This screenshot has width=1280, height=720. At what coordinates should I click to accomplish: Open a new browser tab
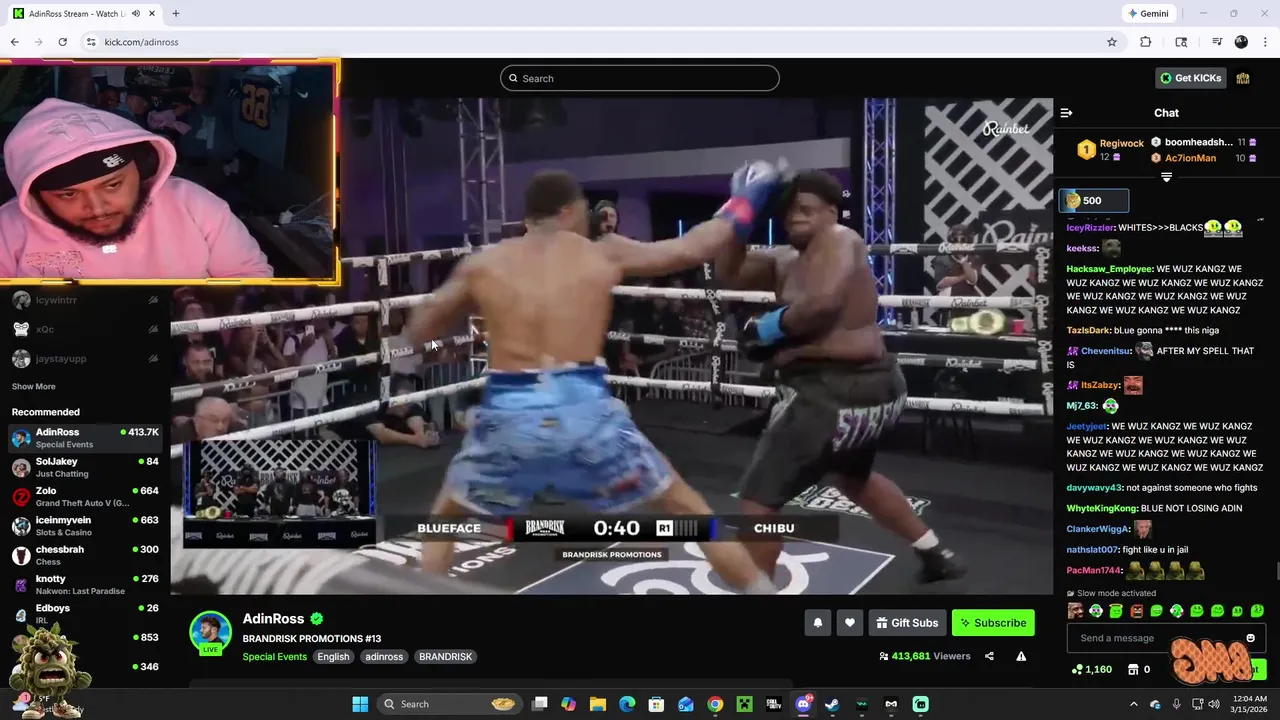[176, 14]
